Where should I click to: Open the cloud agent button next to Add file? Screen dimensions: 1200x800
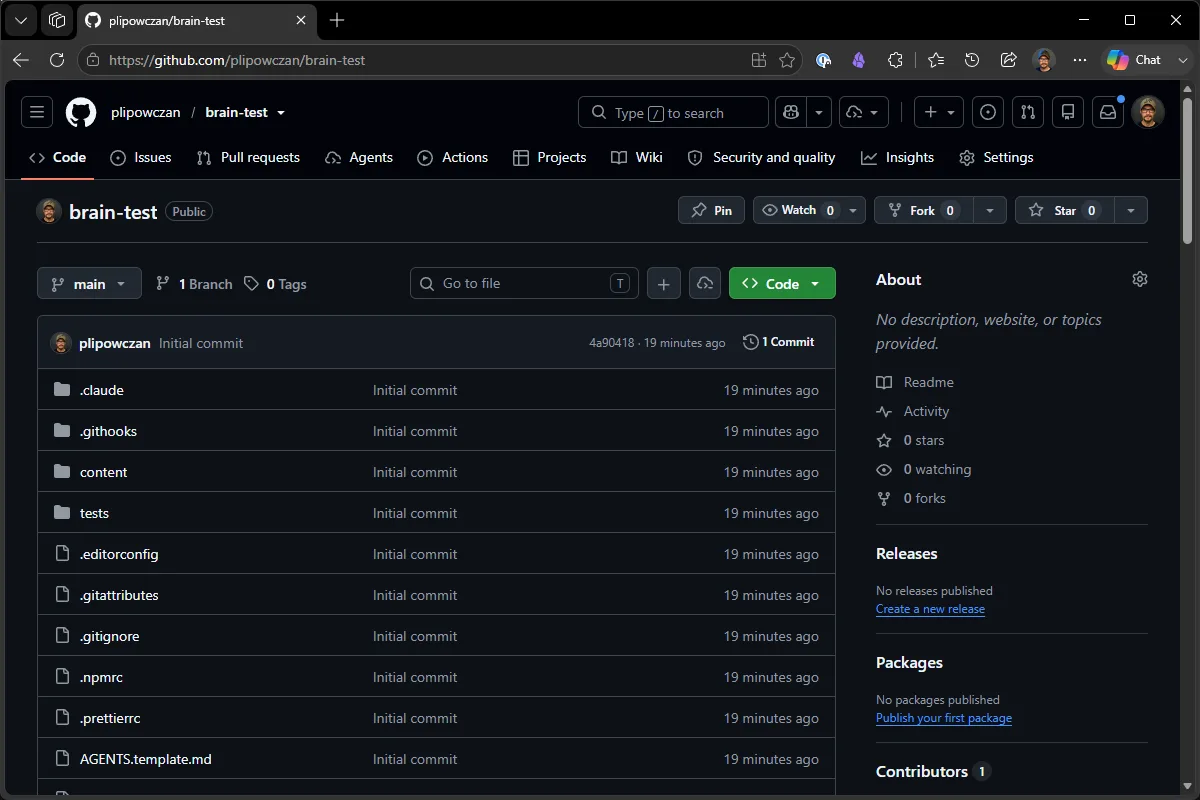tap(705, 284)
